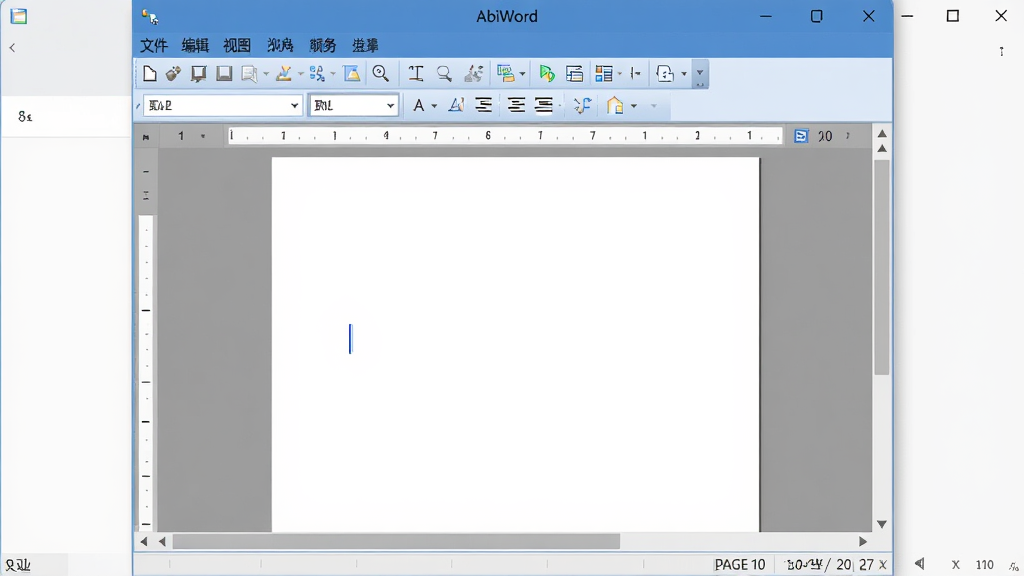
Task: Click the vertical scrollbar down arrow
Action: (x=882, y=524)
